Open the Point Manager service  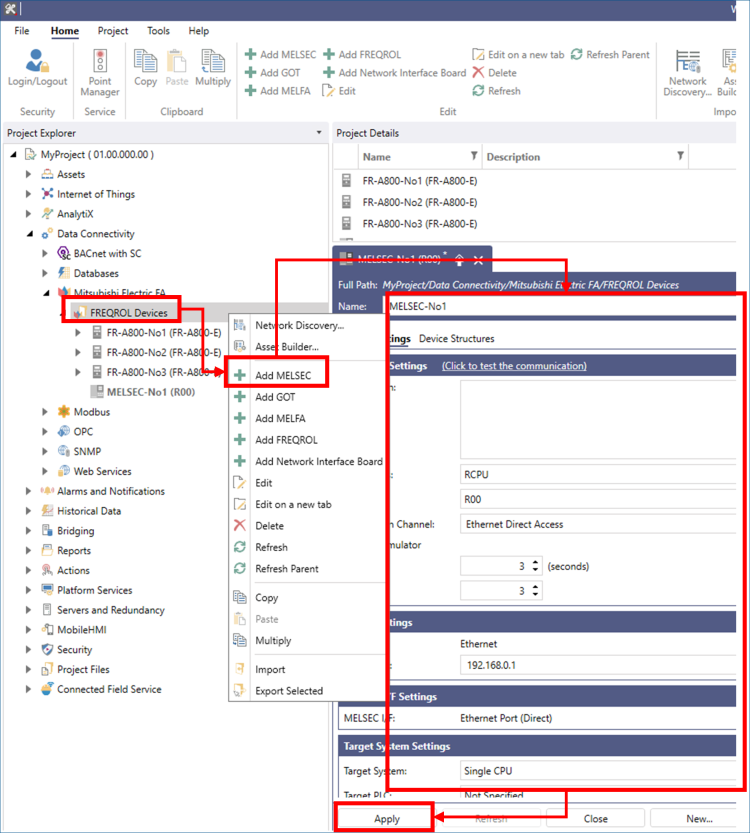tap(100, 72)
